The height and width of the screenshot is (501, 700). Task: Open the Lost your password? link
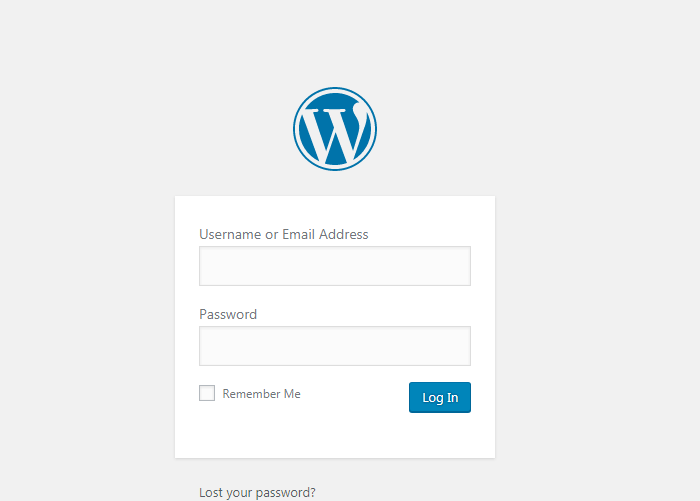click(257, 493)
